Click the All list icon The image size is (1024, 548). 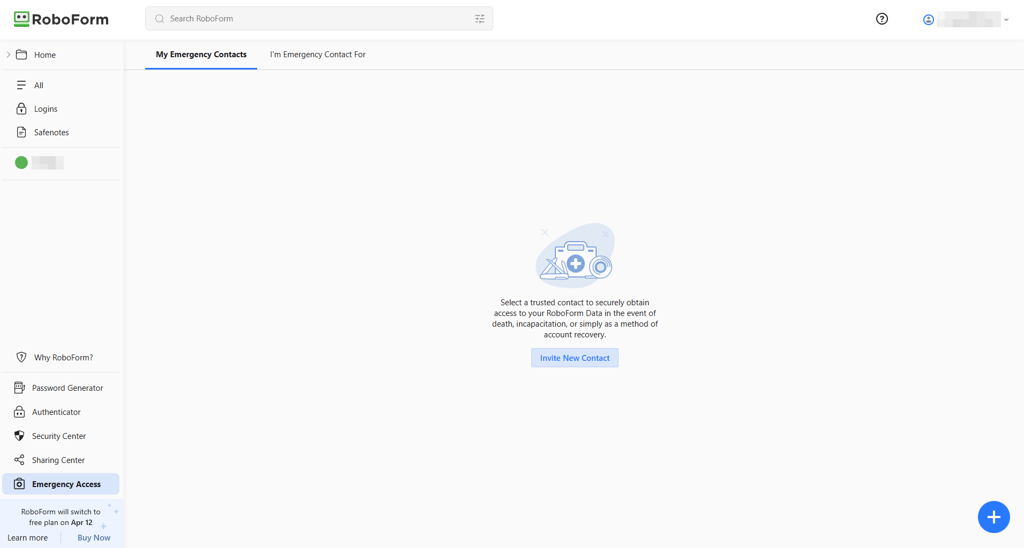22,85
